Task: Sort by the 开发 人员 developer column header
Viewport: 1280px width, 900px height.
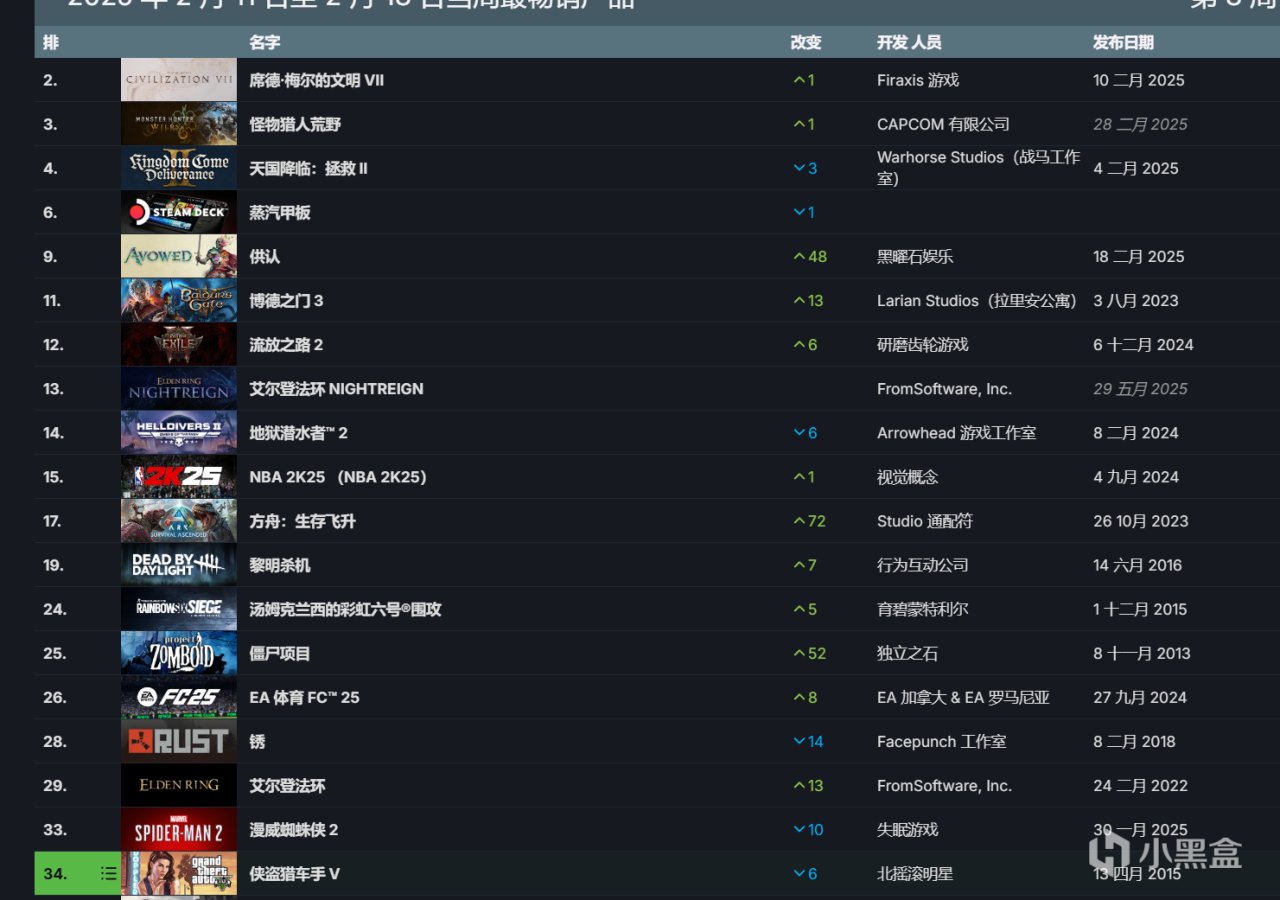Action: click(909, 42)
